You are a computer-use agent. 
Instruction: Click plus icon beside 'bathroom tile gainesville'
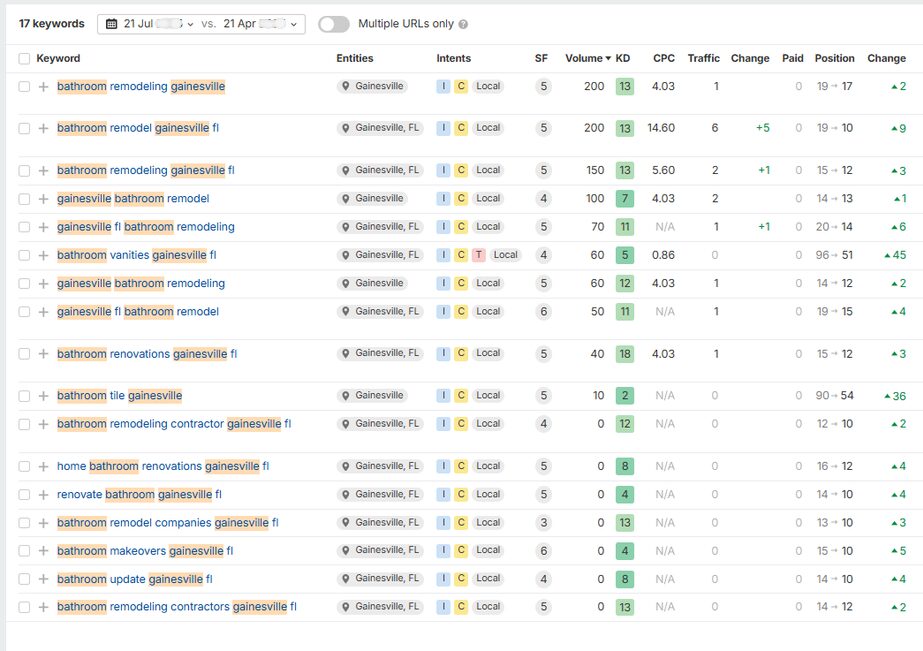43,397
